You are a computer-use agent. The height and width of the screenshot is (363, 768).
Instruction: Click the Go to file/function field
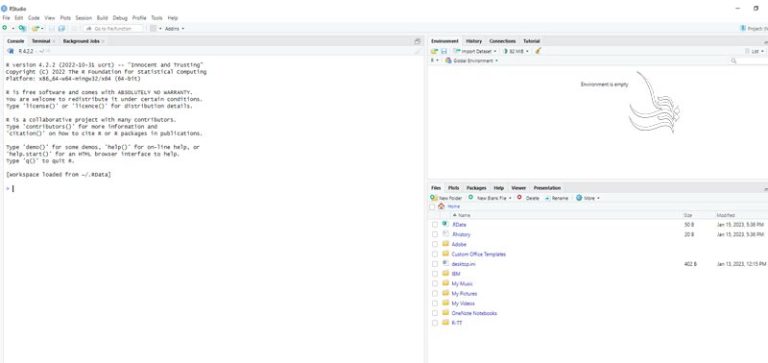pyautogui.click(x=114, y=28)
